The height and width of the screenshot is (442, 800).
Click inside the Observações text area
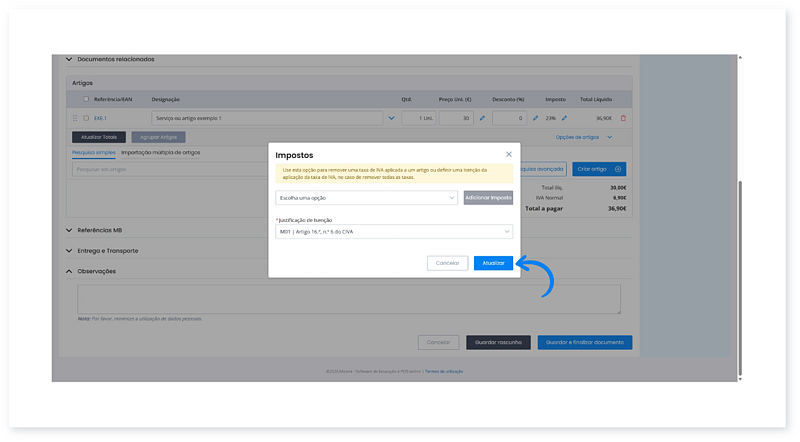pyautogui.click(x=349, y=298)
